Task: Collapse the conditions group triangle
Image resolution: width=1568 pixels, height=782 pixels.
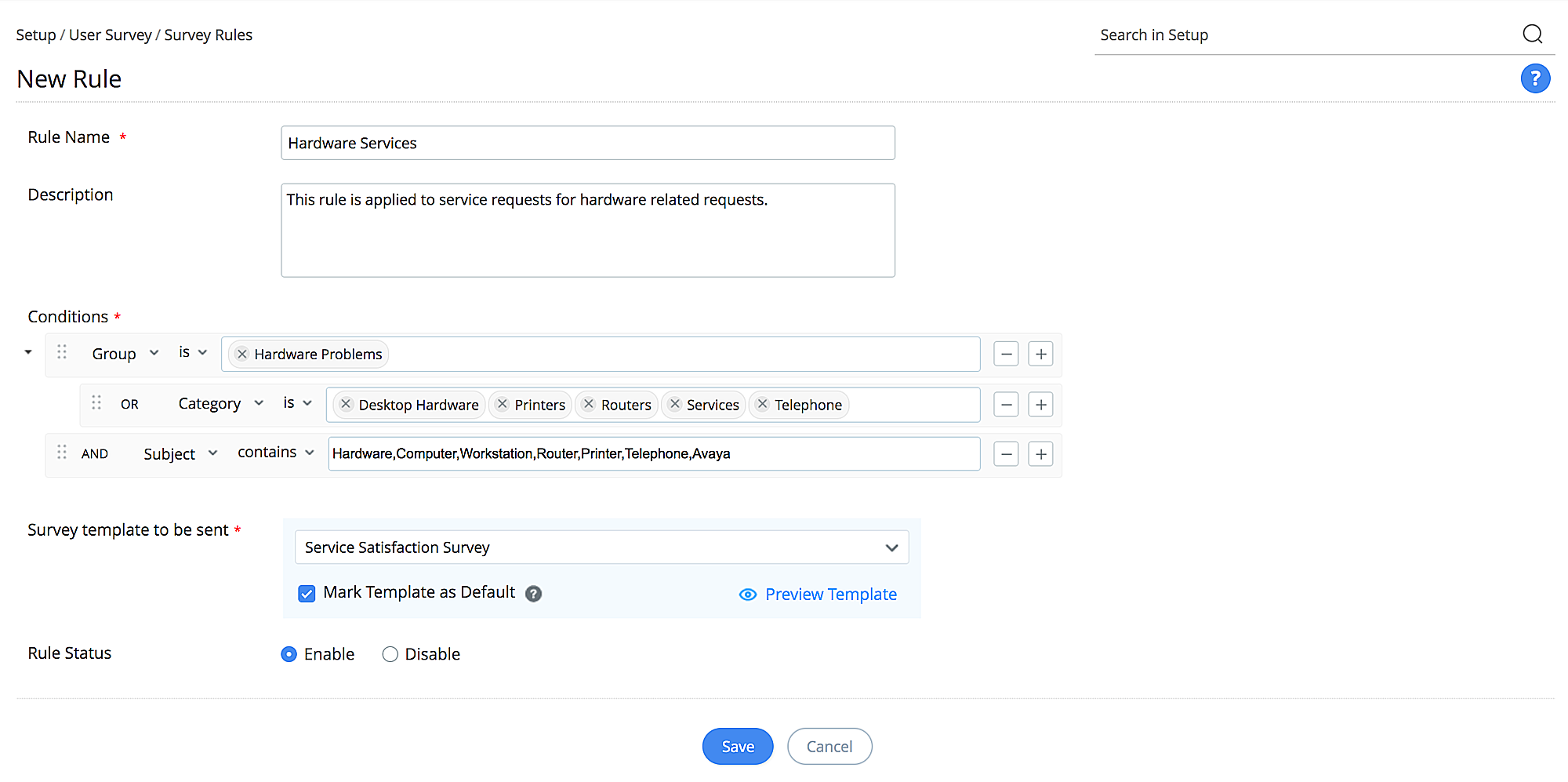Action: click(x=28, y=352)
